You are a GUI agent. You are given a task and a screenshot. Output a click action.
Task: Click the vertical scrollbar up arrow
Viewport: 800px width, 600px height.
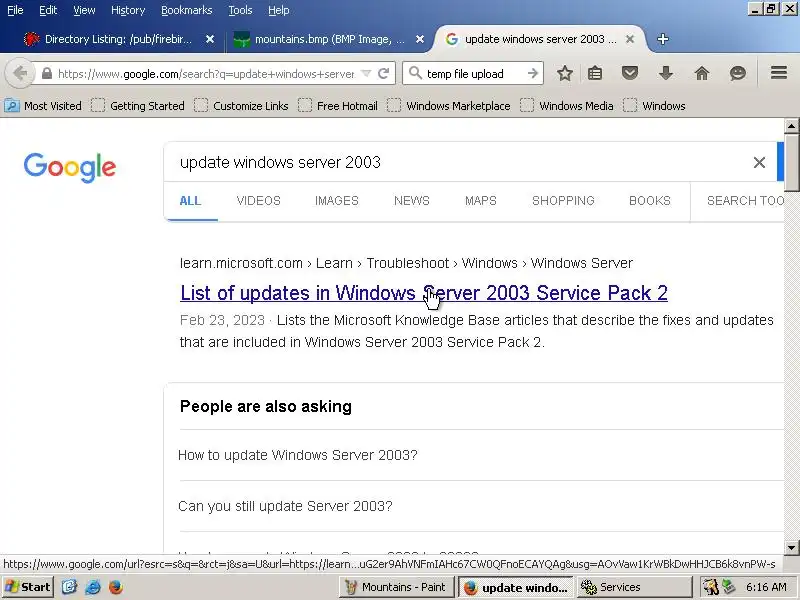click(791, 125)
